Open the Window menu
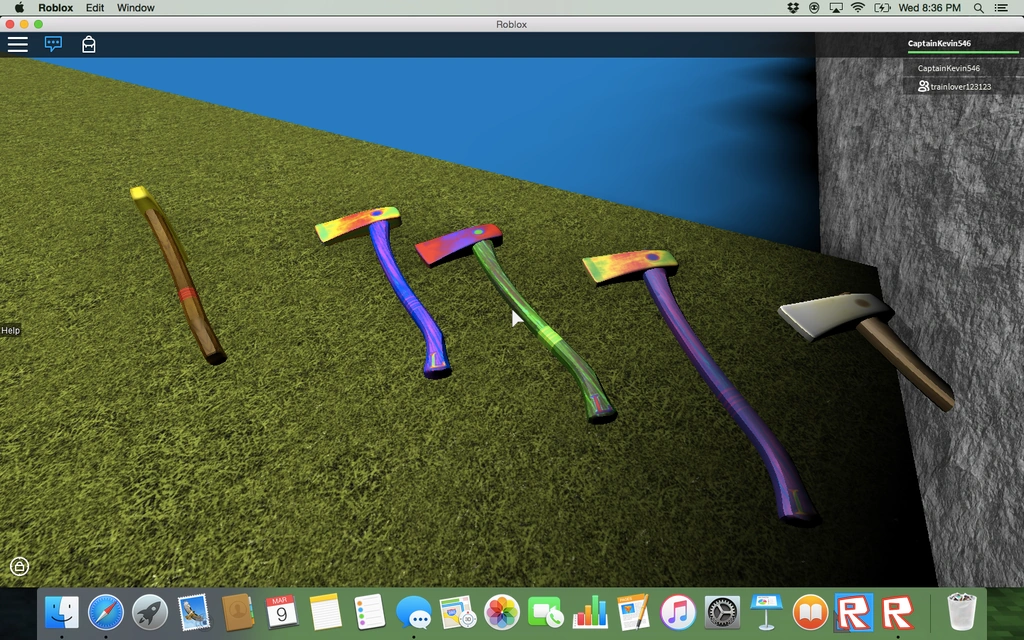Image resolution: width=1024 pixels, height=640 pixels. [x=135, y=8]
